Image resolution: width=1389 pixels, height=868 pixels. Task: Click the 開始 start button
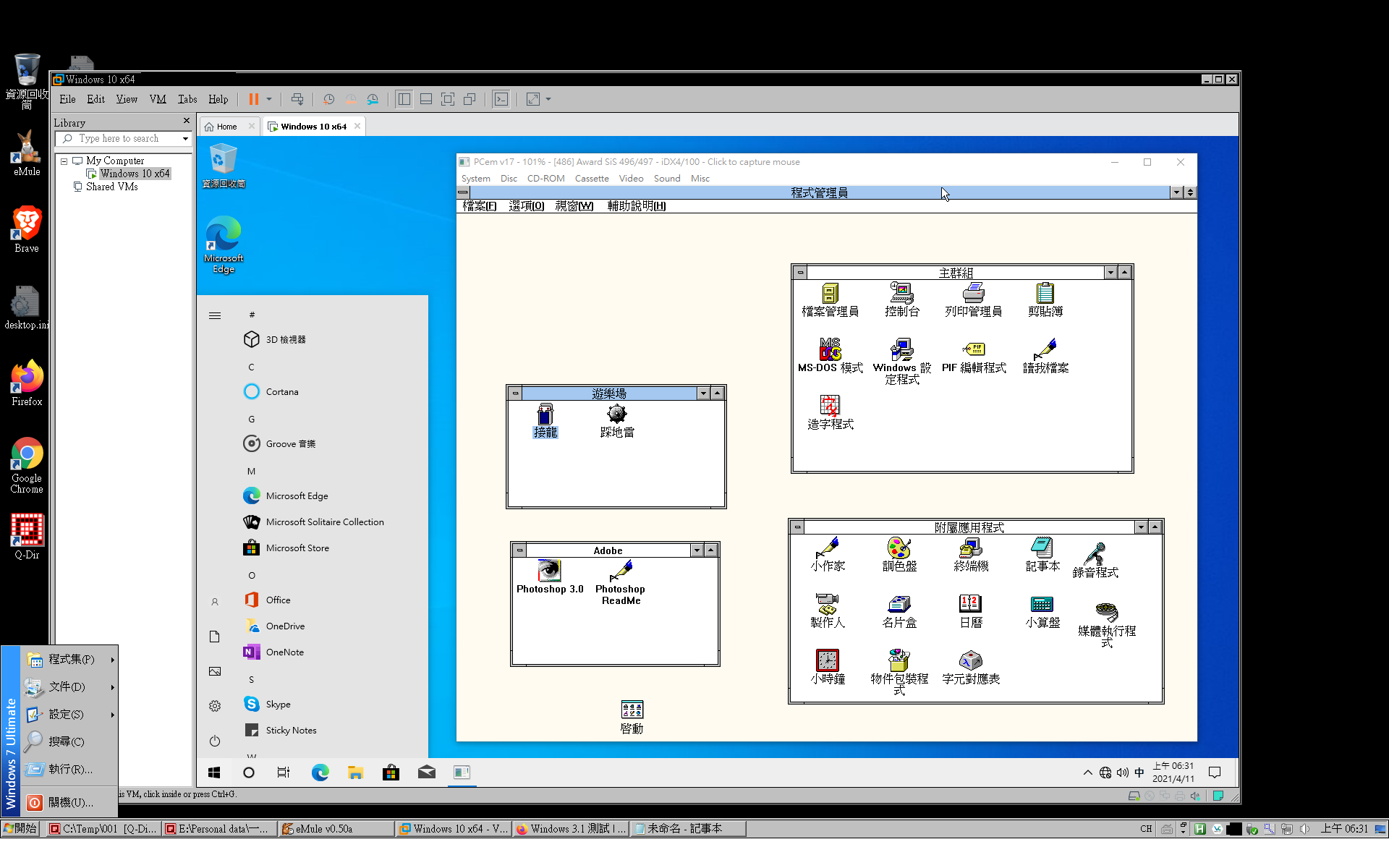(20, 829)
